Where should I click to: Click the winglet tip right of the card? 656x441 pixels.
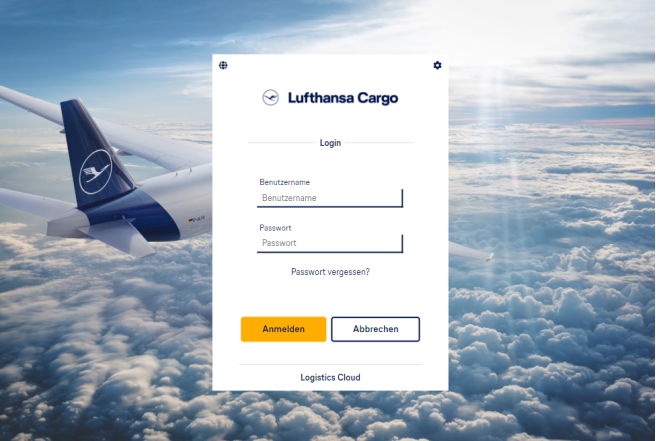(x=472, y=252)
